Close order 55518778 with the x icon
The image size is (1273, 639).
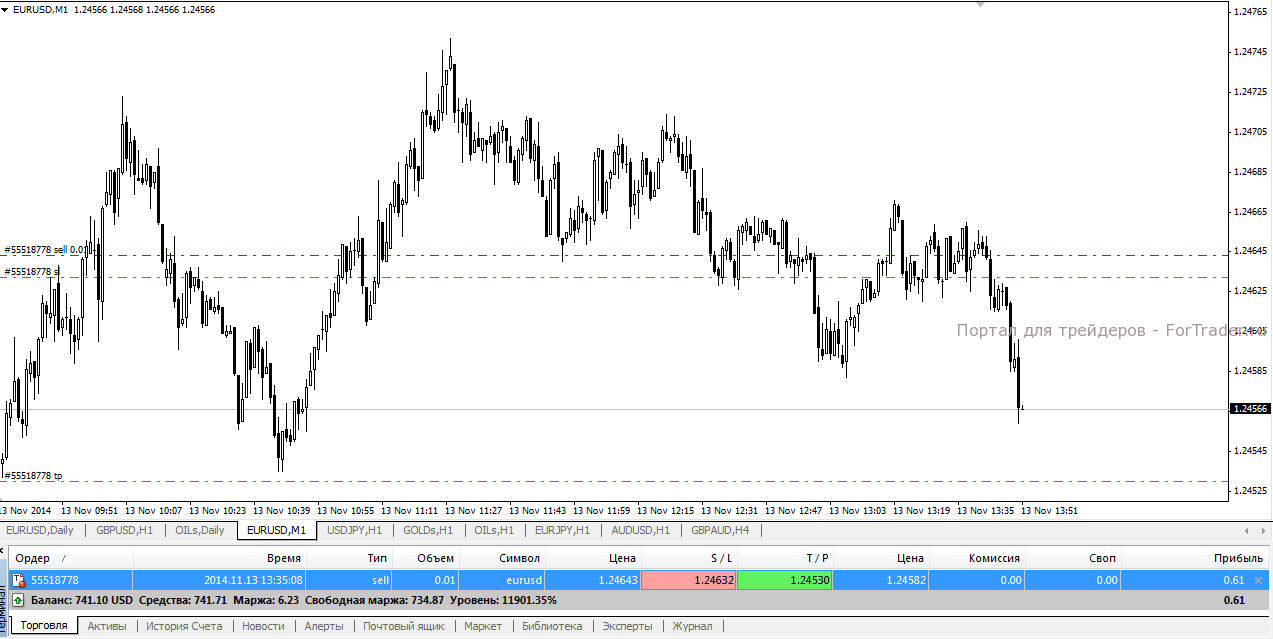1258,580
